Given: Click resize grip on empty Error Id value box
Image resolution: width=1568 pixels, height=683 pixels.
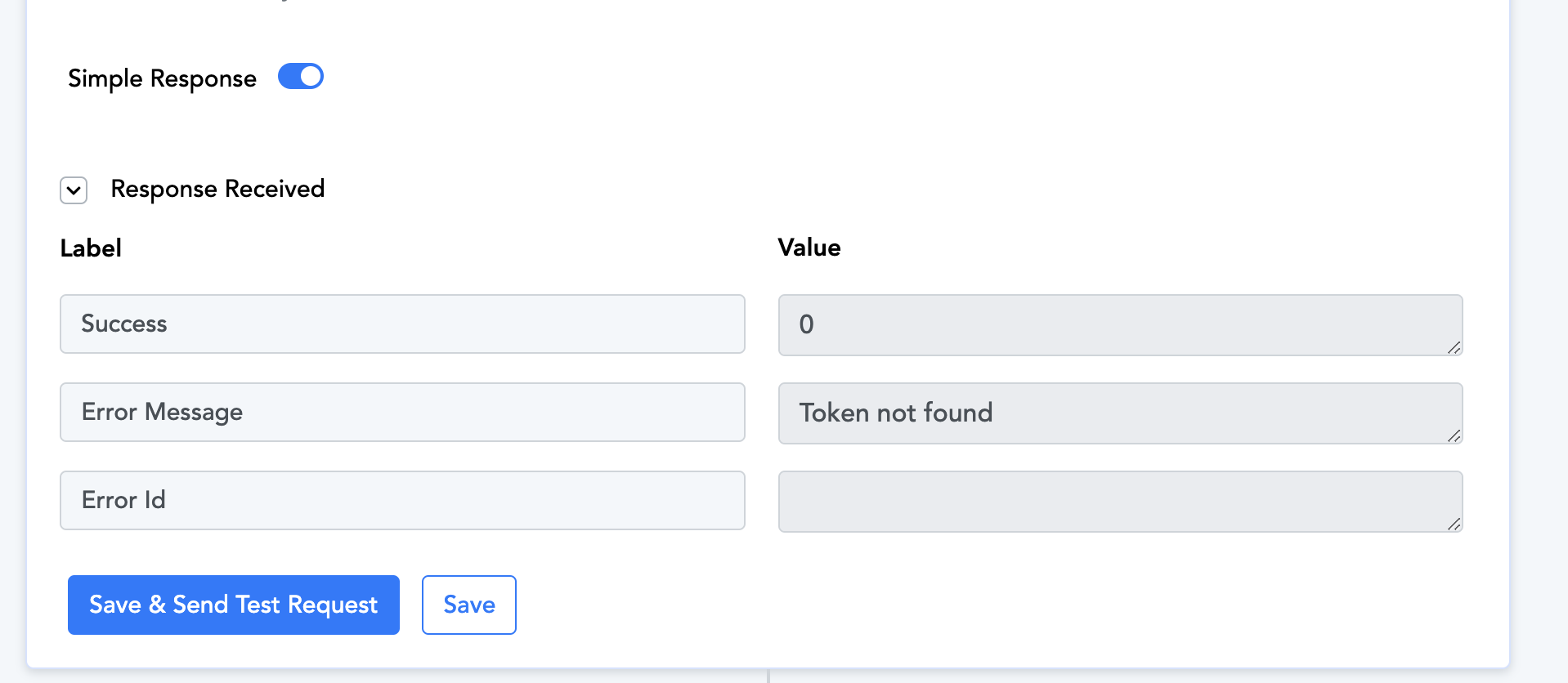Looking at the screenshot, I should (1454, 525).
